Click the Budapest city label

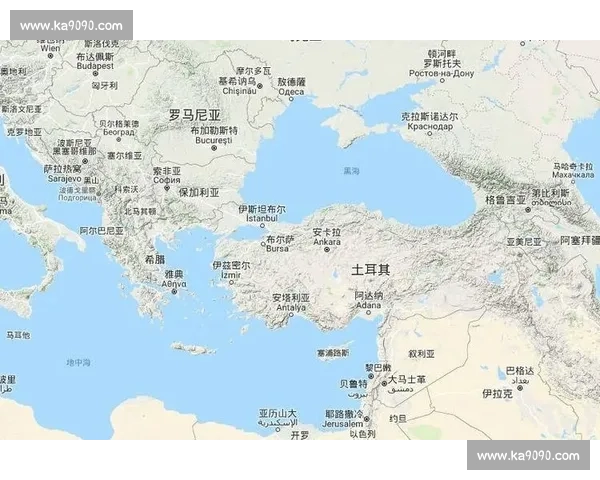pyautogui.click(x=95, y=66)
